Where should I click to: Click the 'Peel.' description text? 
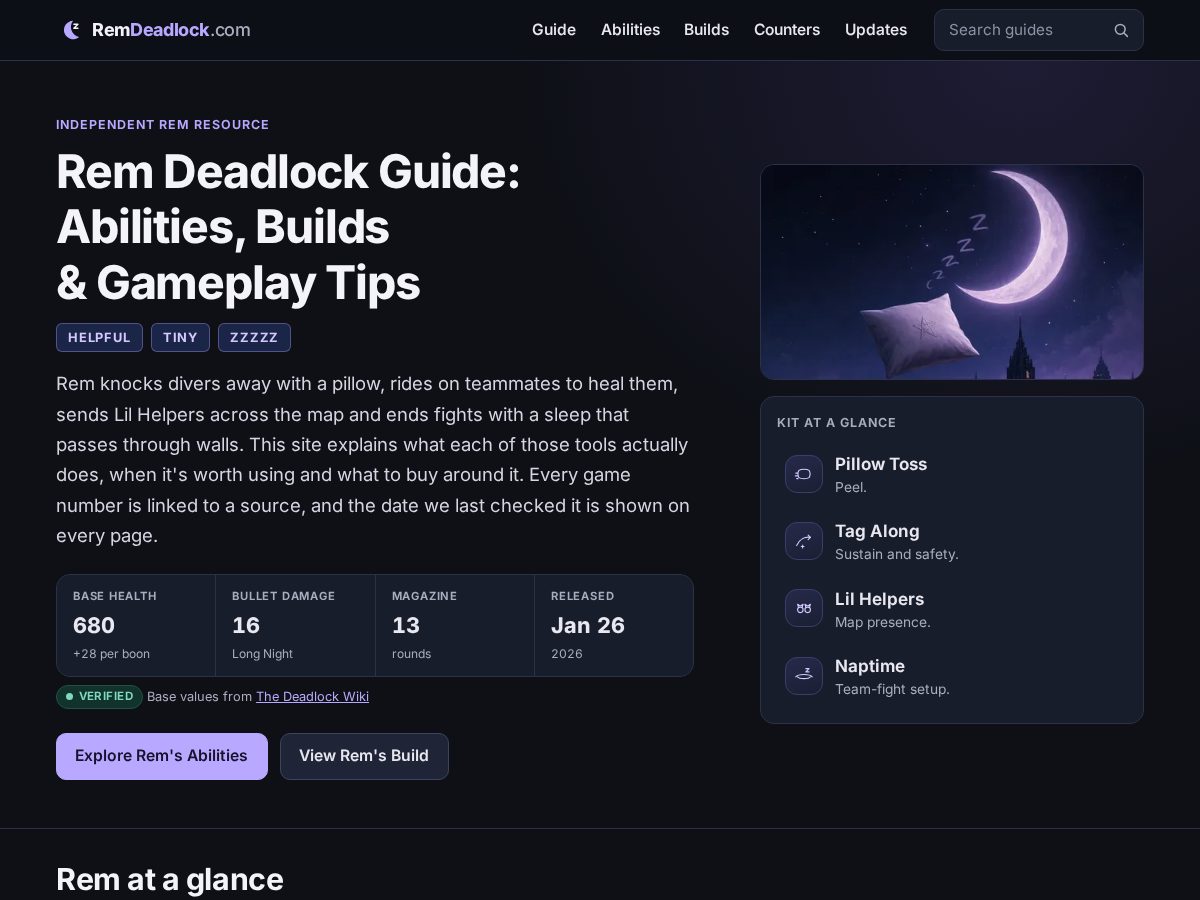tap(851, 488)
